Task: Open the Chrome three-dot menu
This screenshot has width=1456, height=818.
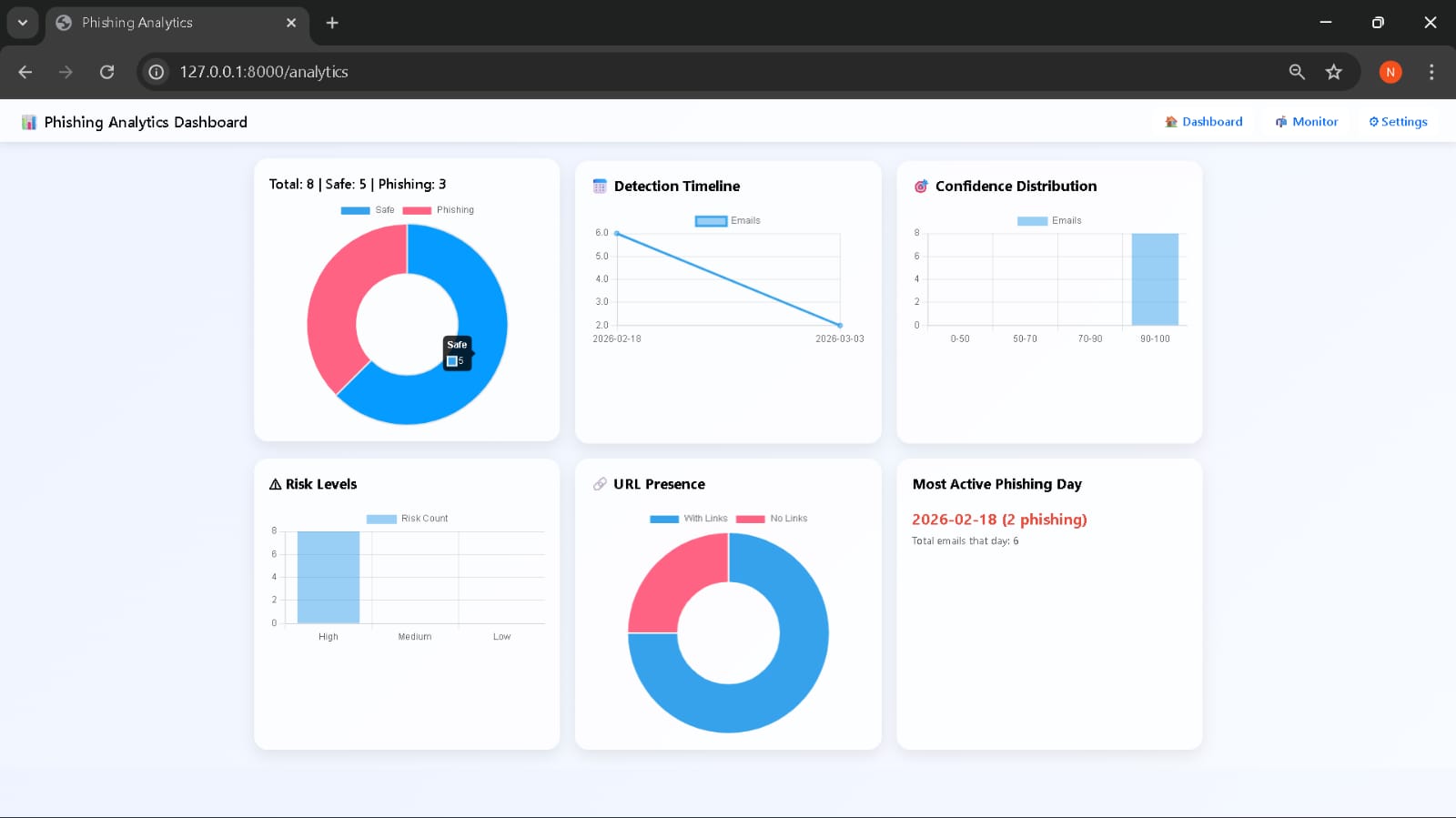Action: [x=1431, y=72]
